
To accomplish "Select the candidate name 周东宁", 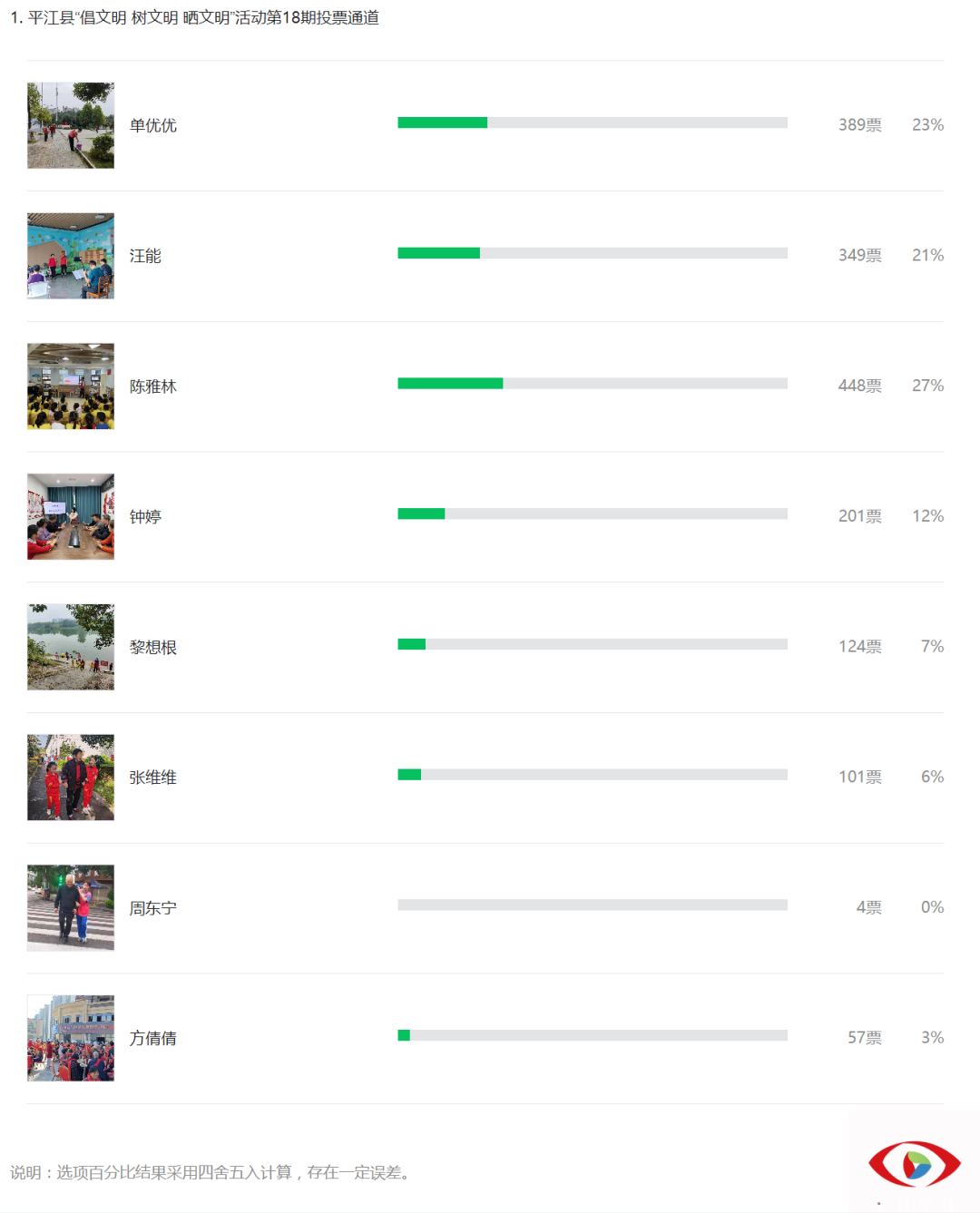I will click(x=152, y=908).
